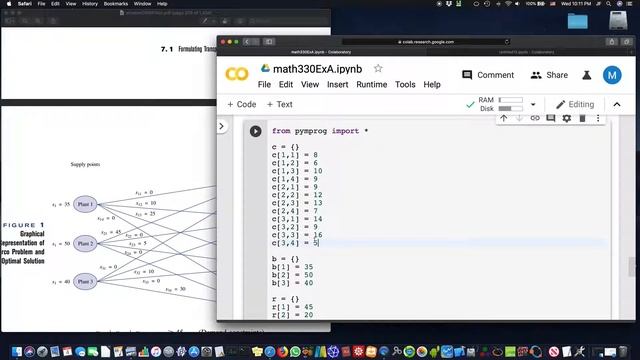Open the Comment panel

coord(488,75)
